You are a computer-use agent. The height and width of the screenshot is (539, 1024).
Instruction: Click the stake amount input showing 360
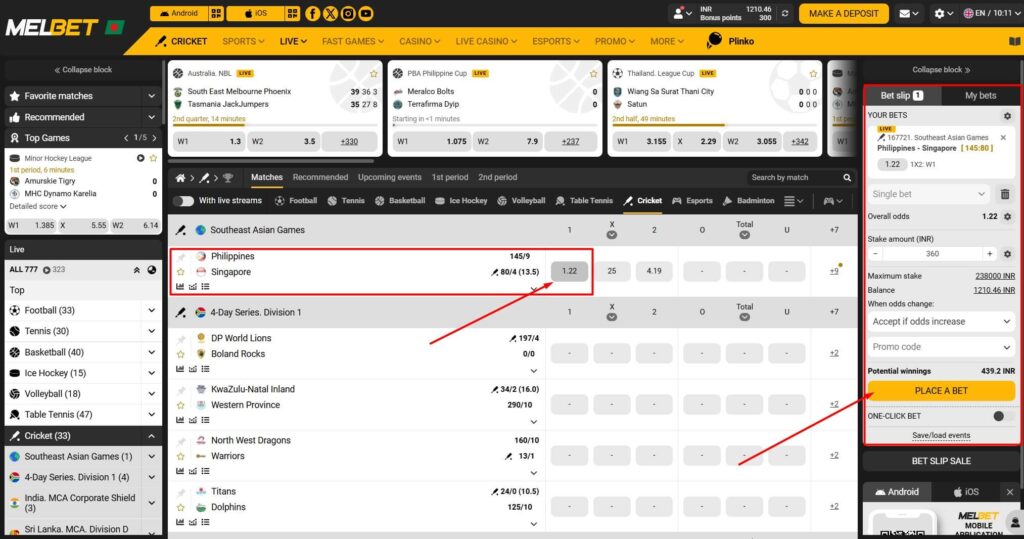(x=932, y=253)
